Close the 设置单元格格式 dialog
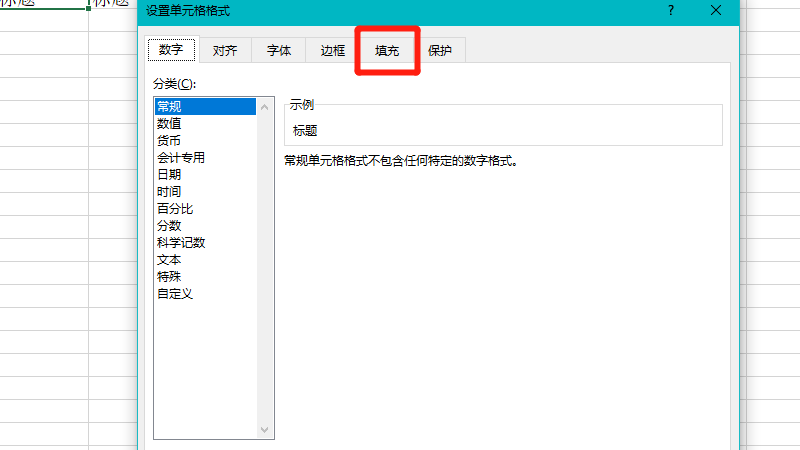This screenshot has height=450, width=800. coord(716,10)
